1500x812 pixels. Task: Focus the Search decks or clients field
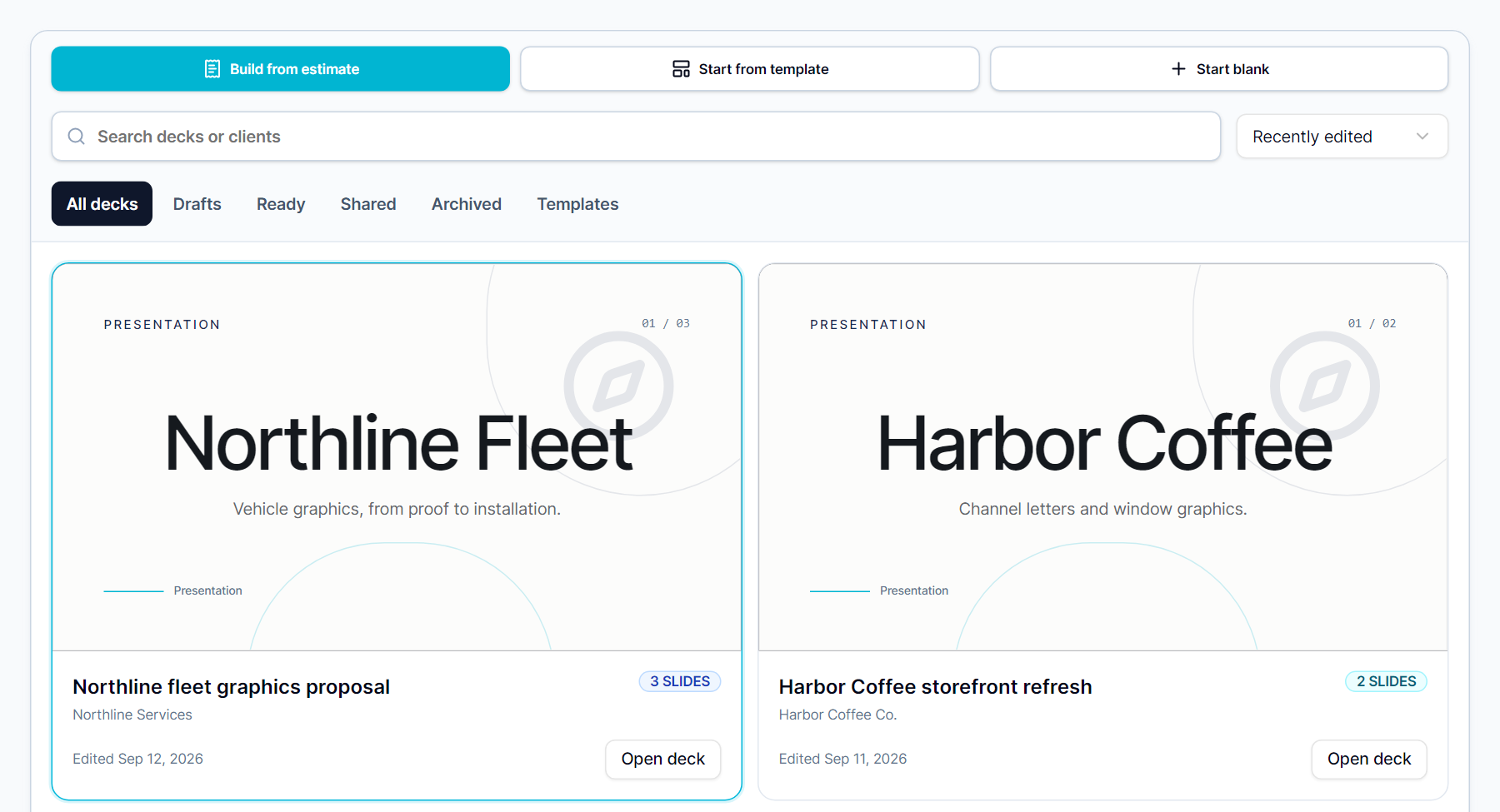pyautogui.click(x=636, y=137)
